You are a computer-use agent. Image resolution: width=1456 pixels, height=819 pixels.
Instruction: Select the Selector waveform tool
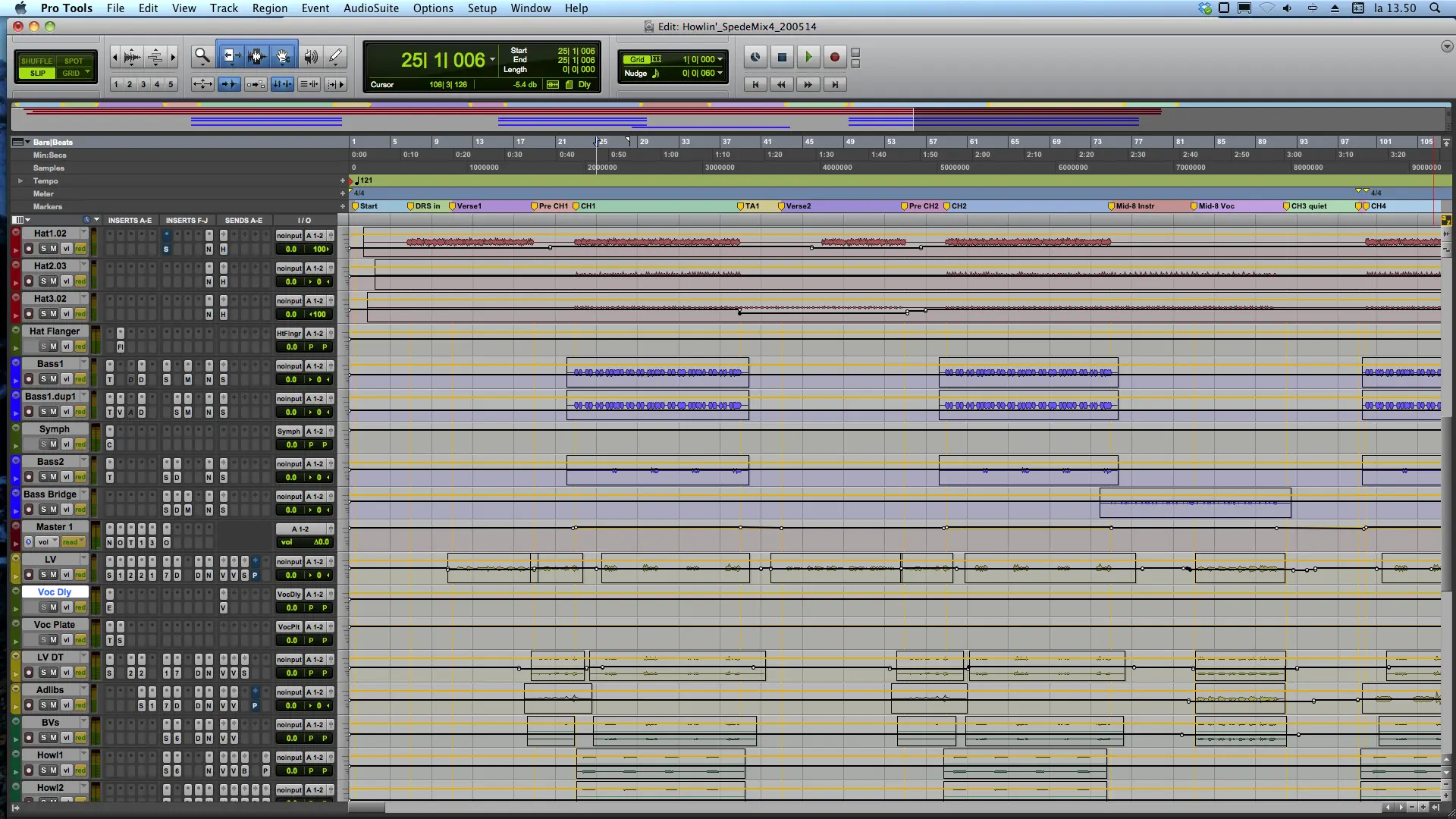click(x=256, y=56)
